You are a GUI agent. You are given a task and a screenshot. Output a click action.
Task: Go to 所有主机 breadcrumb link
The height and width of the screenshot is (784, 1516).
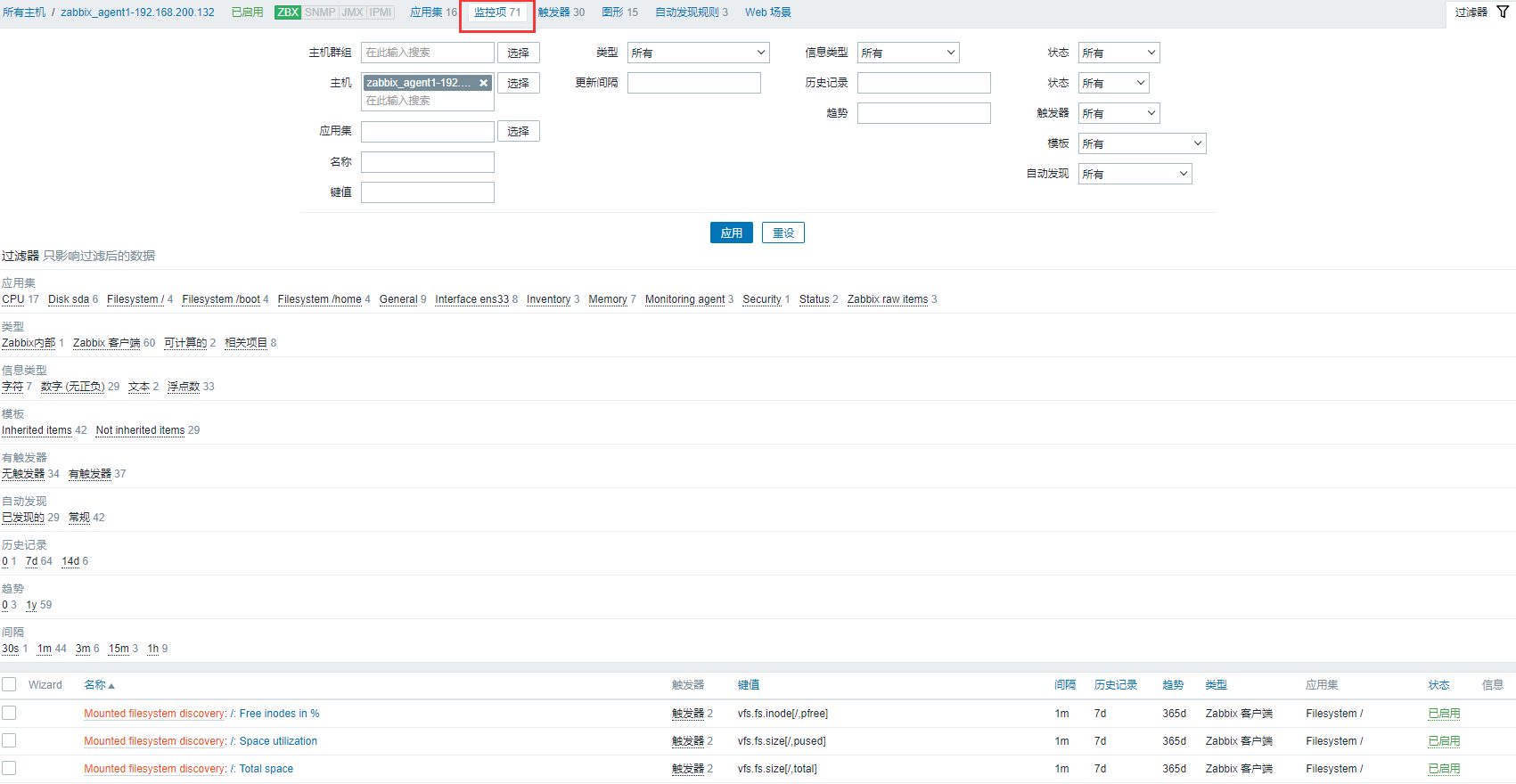[24, 12]
